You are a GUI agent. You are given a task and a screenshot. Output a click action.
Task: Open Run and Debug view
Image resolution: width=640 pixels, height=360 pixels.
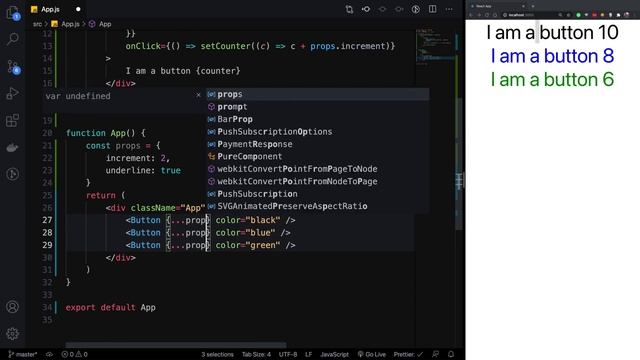(12, 93)
